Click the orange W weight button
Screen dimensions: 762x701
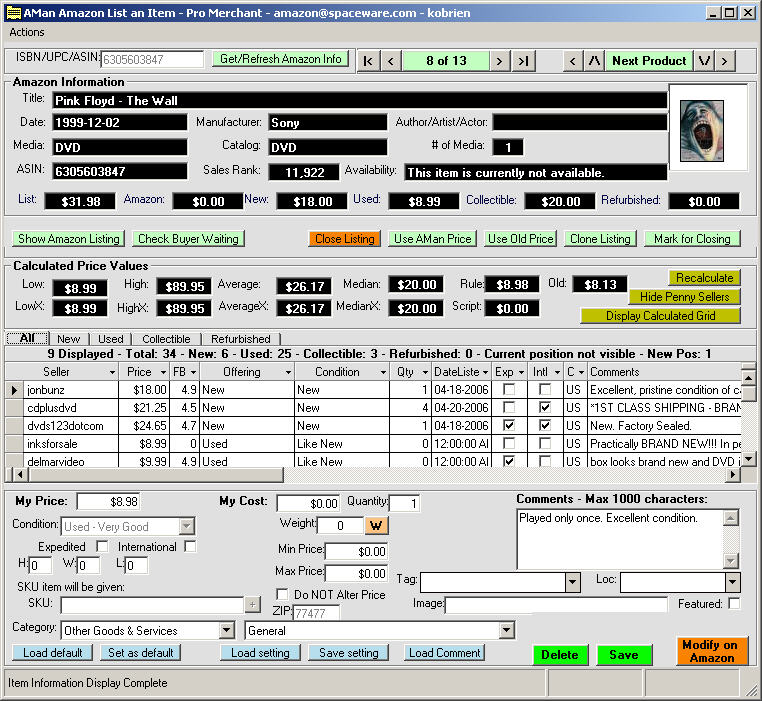pyautogui.click(x=377, y=525)
